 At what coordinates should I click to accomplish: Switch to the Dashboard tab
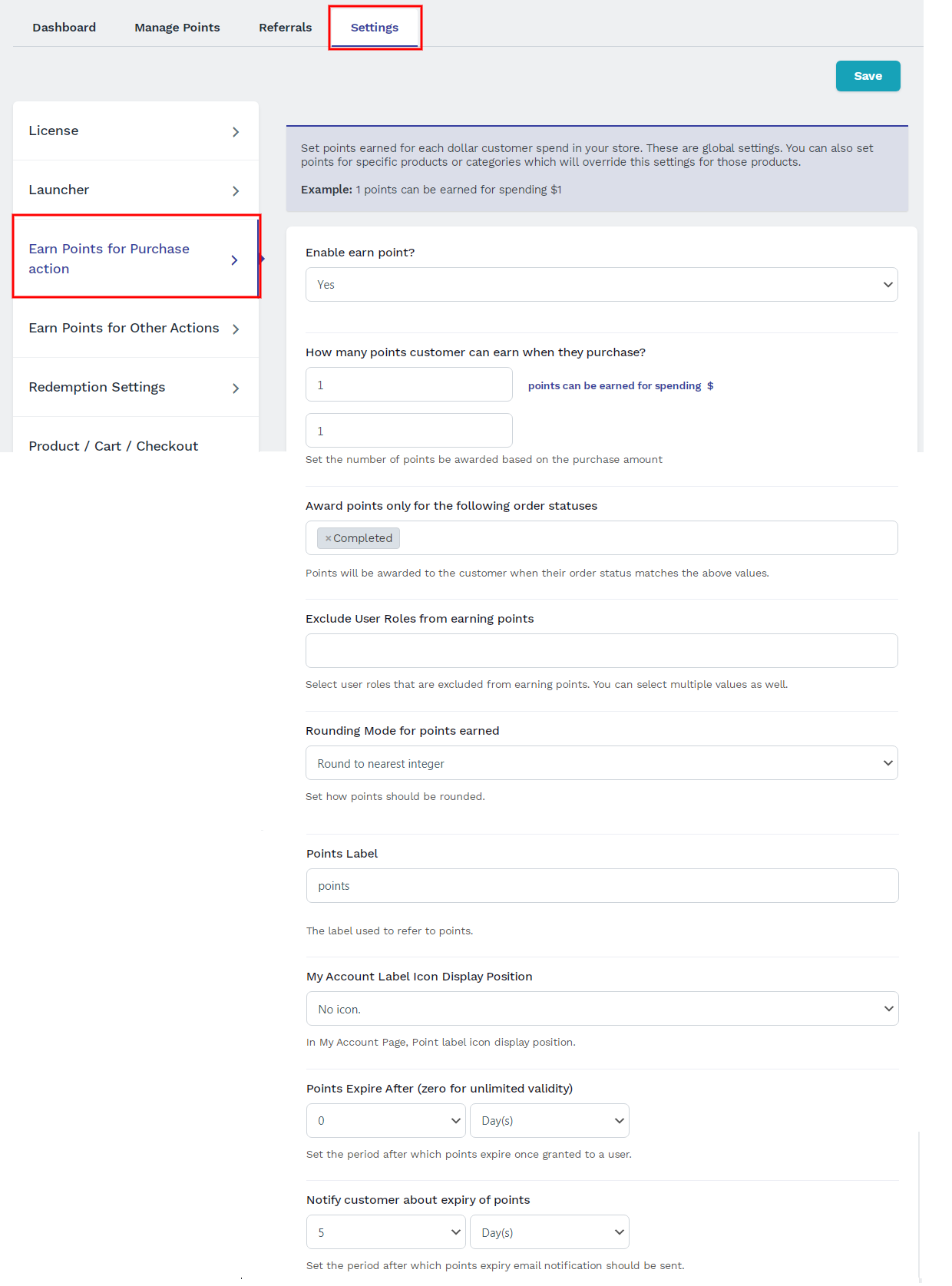64,28
